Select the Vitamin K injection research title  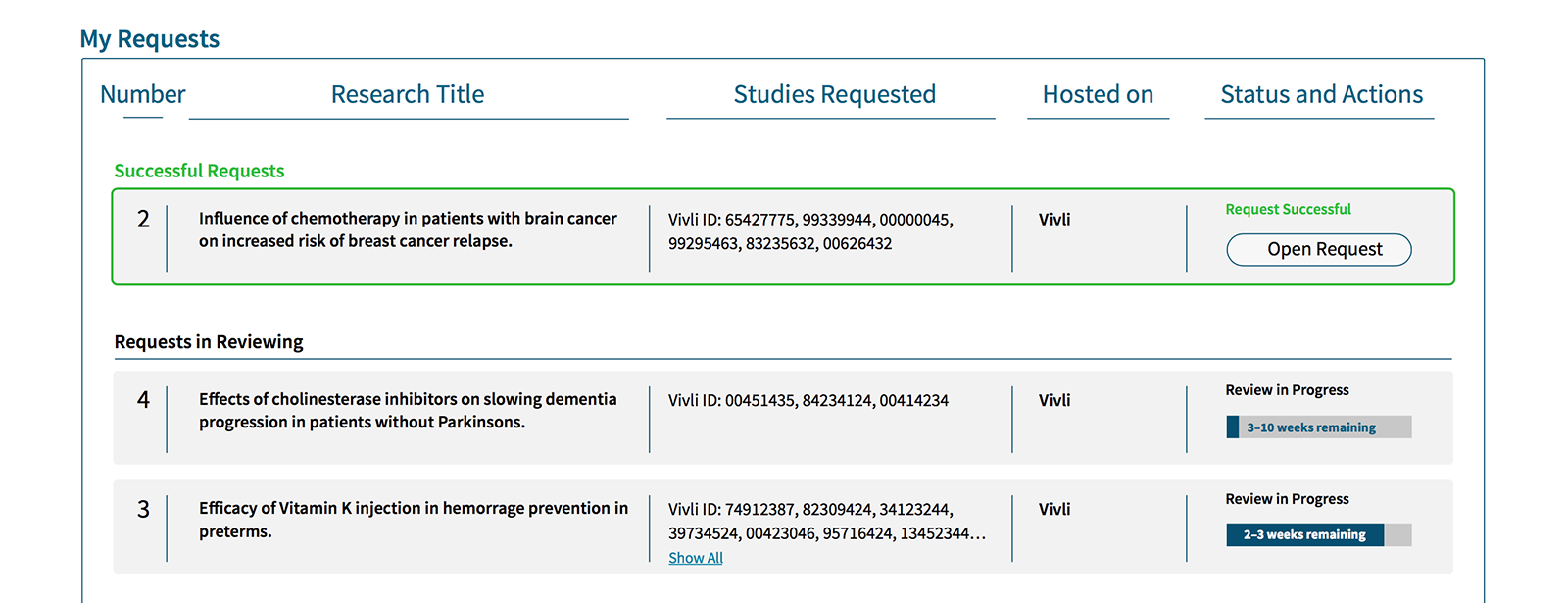click(414, 520)
